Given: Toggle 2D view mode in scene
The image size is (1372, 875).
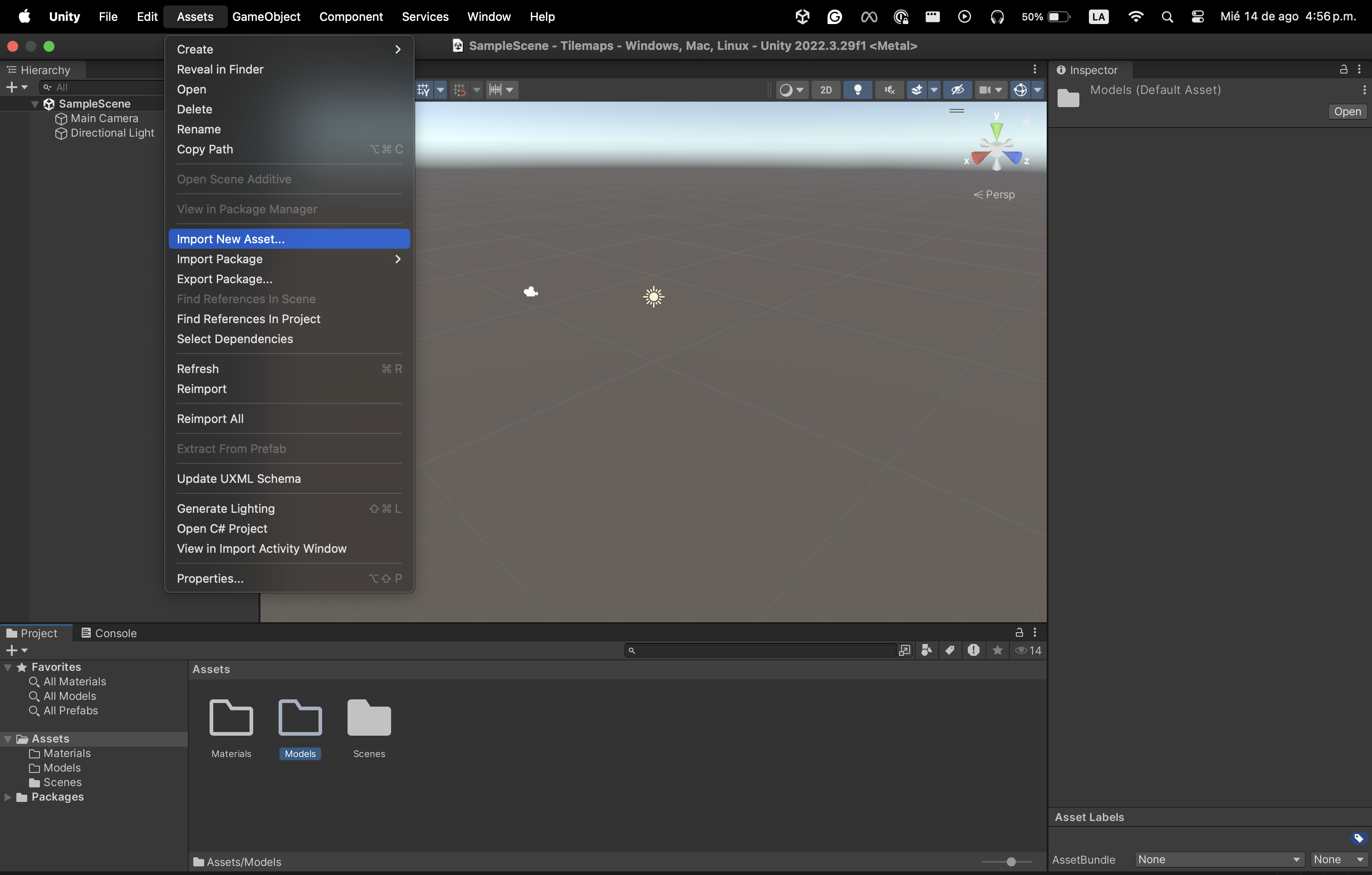Looking at the screenshot, I should [826, 89].
